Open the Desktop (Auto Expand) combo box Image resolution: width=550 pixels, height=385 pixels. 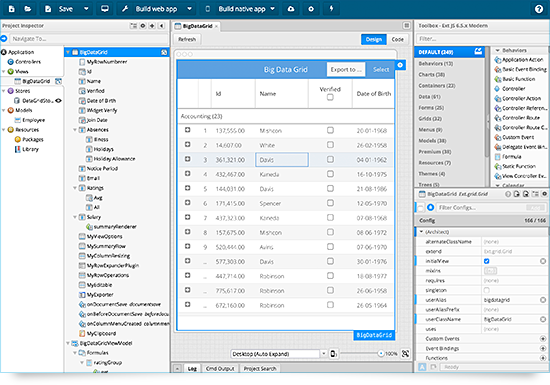click(x=279, y=353)
